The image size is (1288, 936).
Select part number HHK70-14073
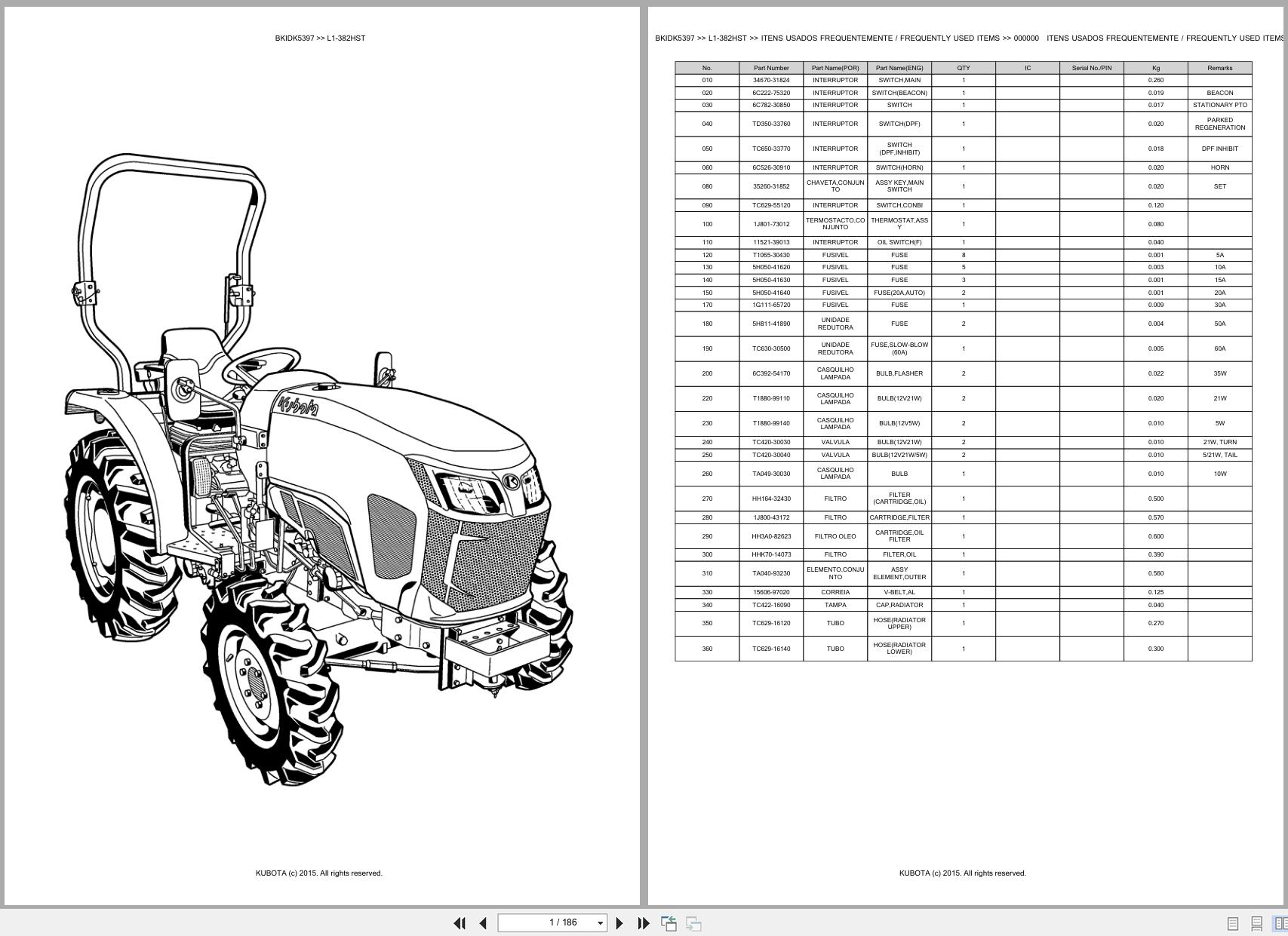[771, 554]
